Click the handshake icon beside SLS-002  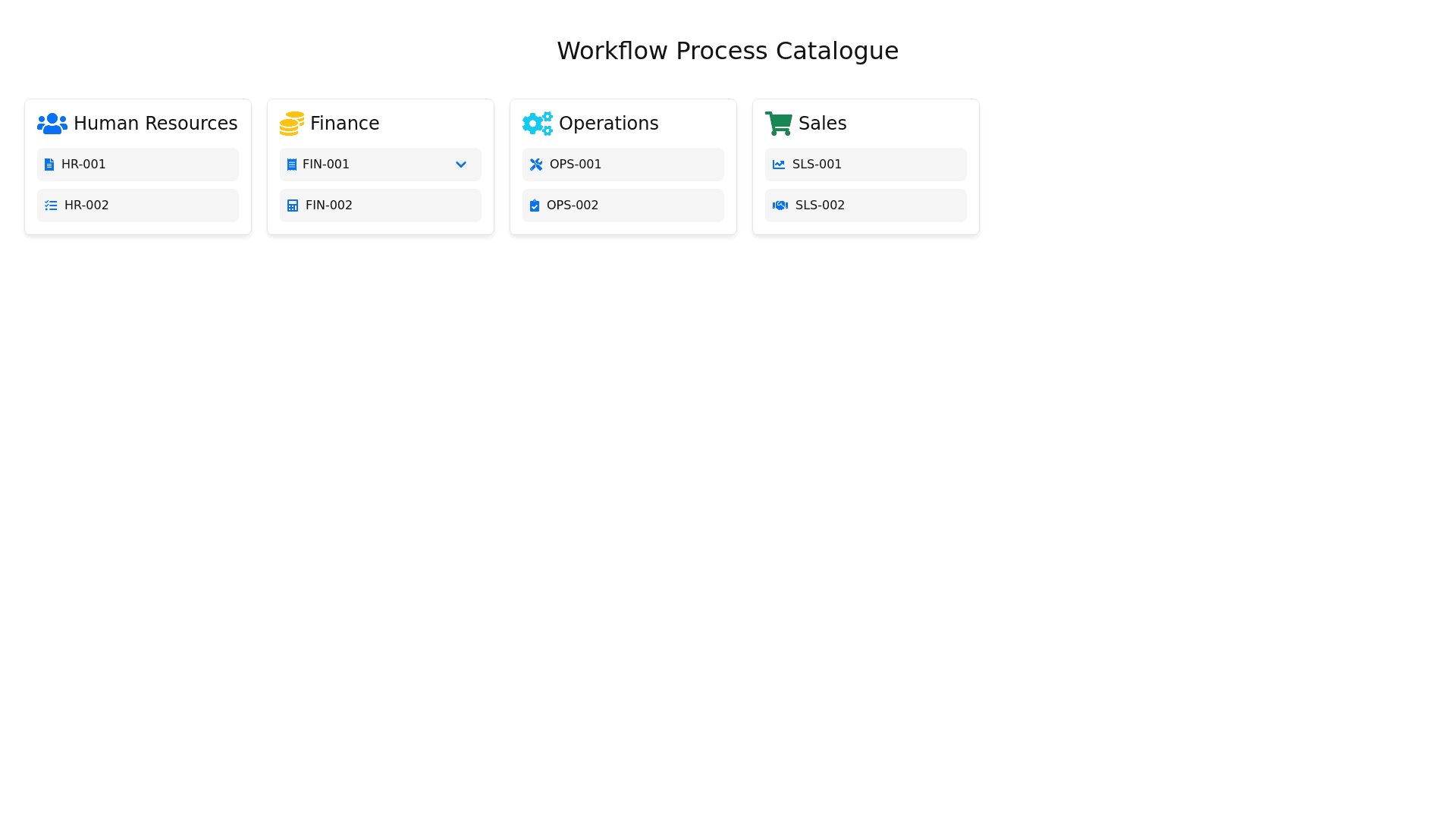pos(780,206)
